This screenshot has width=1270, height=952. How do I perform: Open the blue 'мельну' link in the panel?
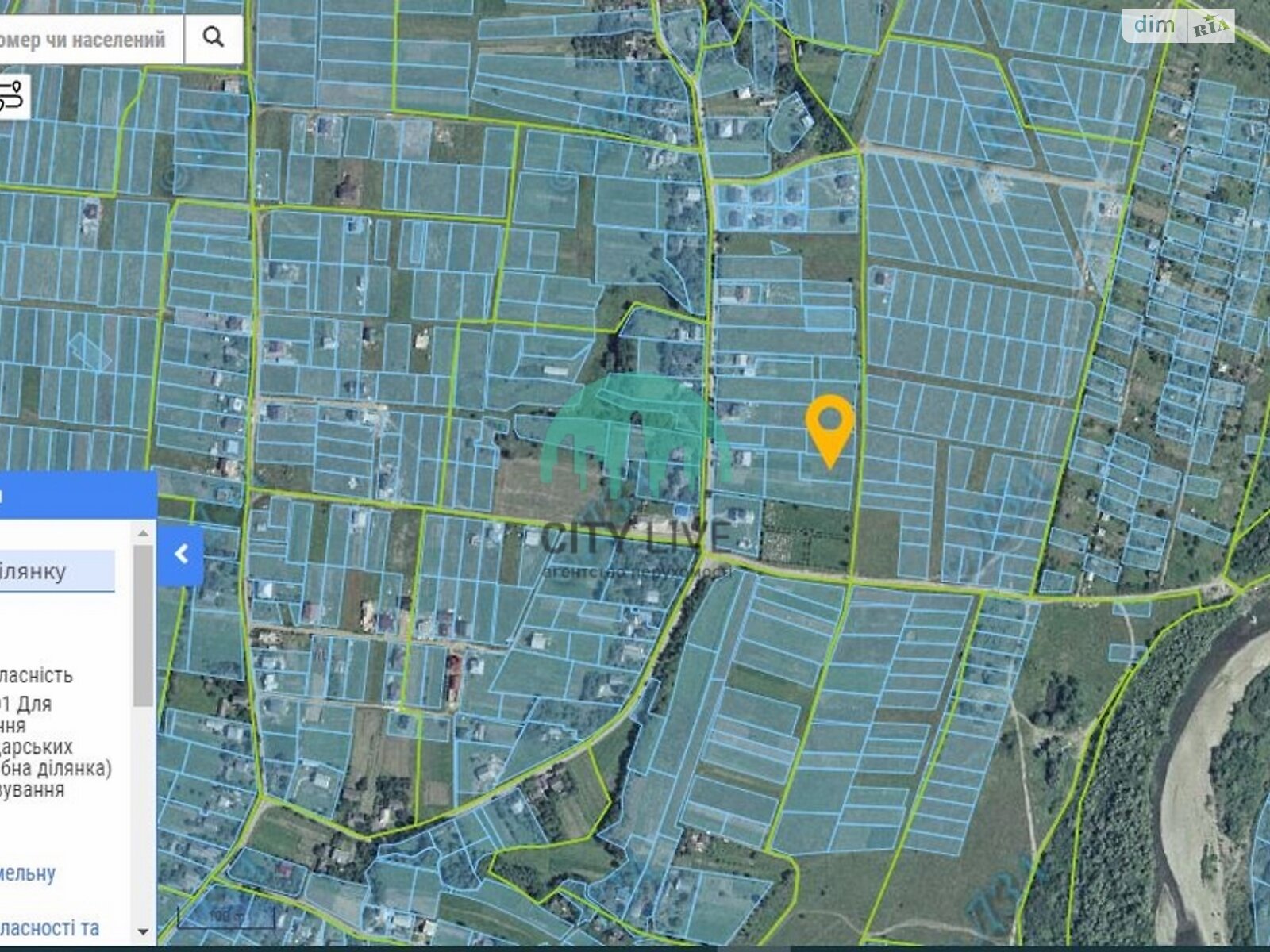click(28, 873)
